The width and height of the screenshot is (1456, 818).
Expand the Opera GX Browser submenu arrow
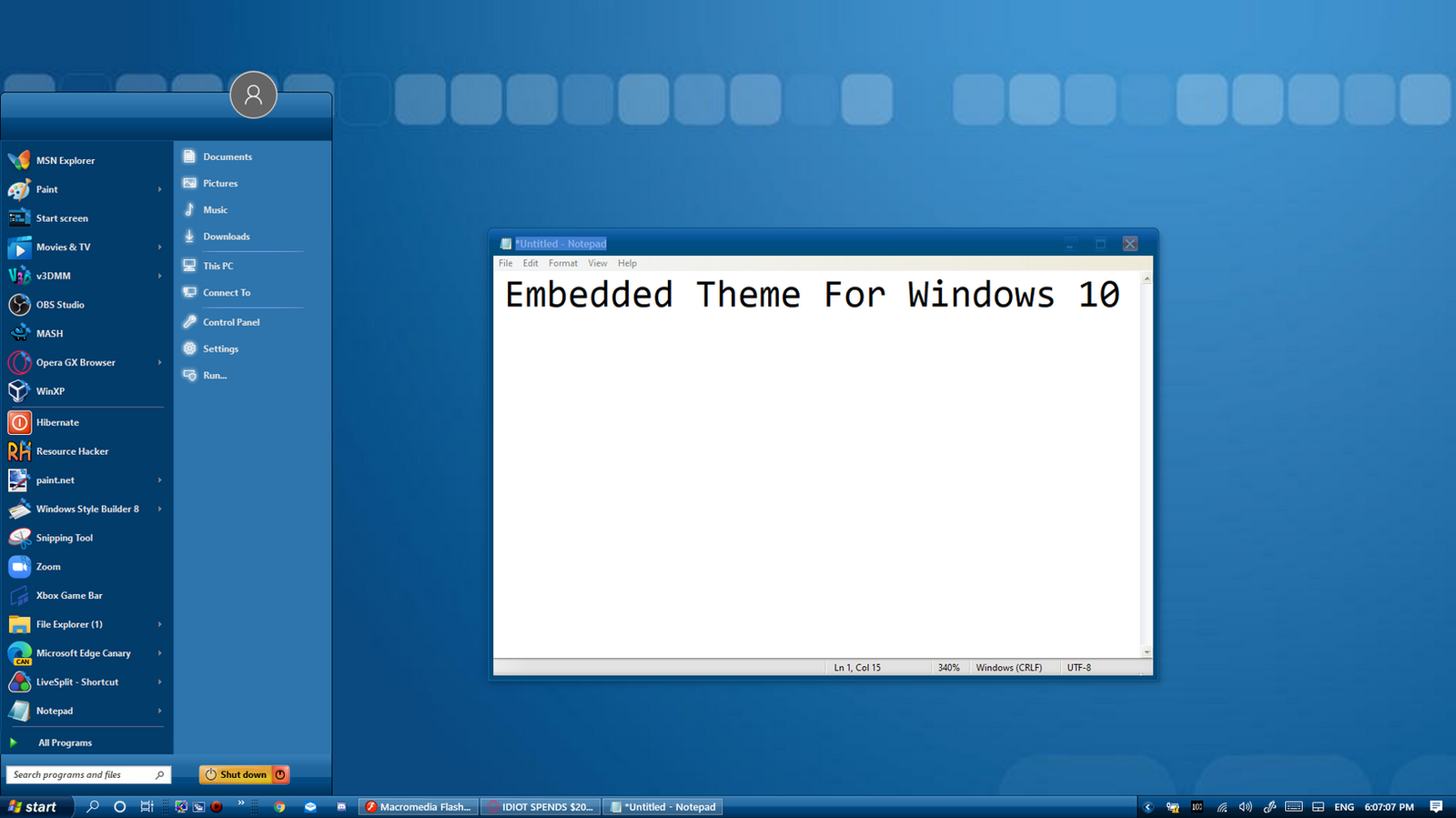pos(159,362)
